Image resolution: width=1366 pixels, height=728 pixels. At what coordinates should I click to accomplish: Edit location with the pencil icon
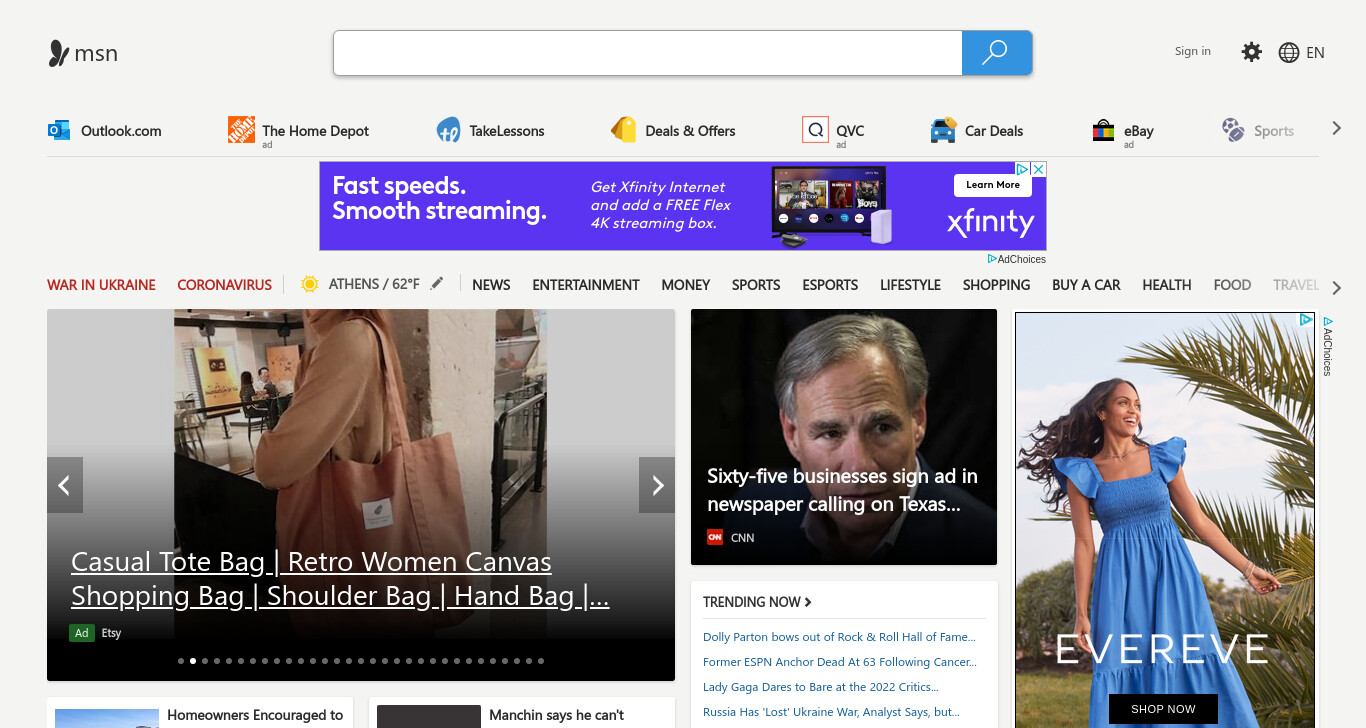[x=436, y=284]
